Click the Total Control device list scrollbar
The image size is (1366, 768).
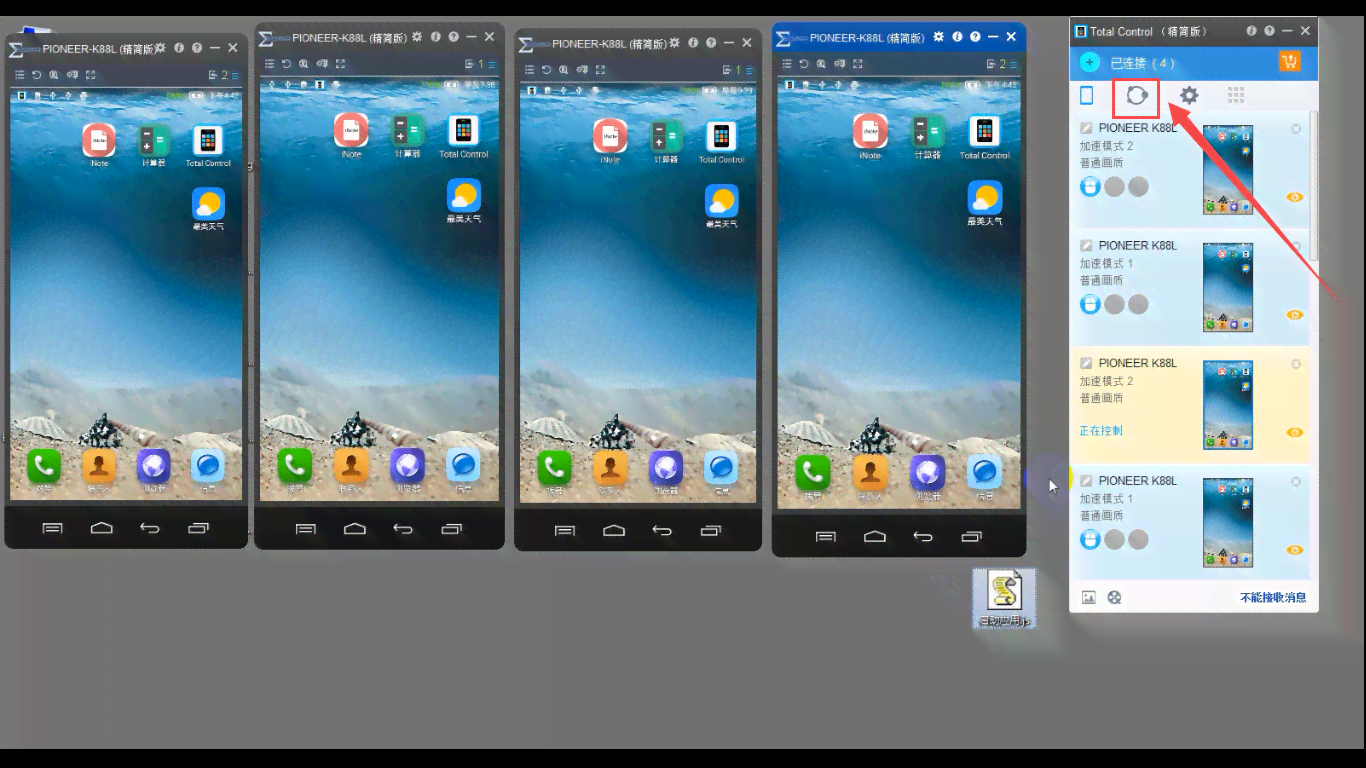[x=1313, y=185]
